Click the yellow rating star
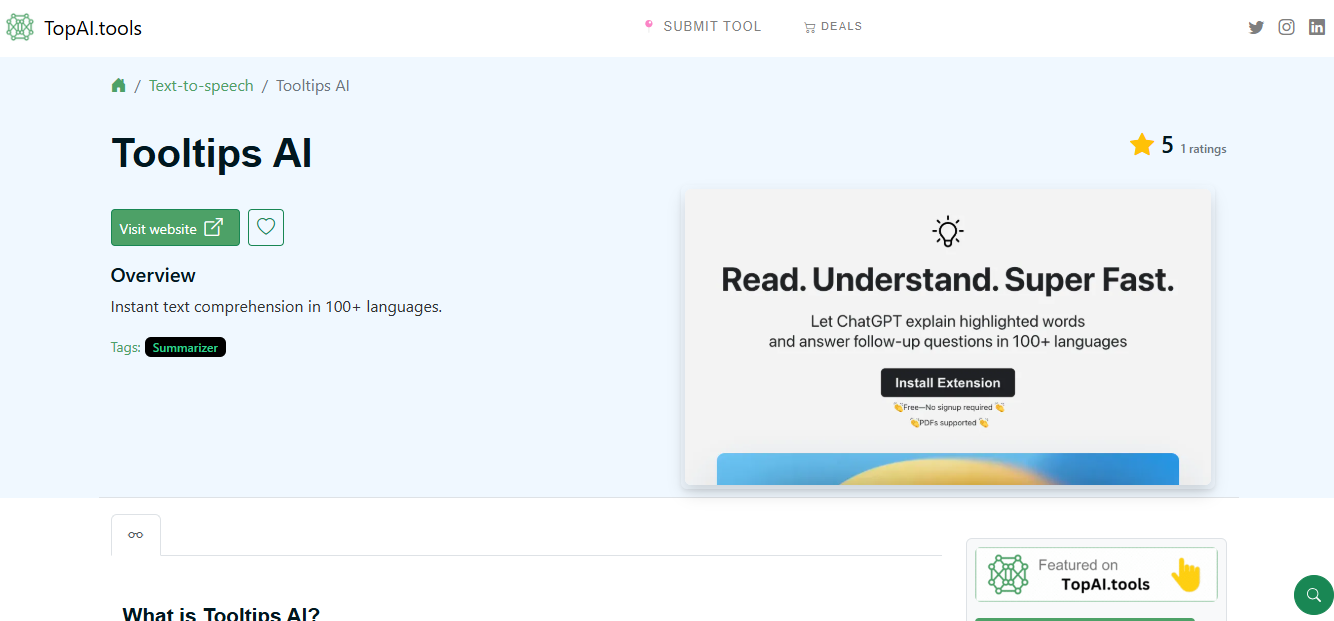 (1142, 146)
